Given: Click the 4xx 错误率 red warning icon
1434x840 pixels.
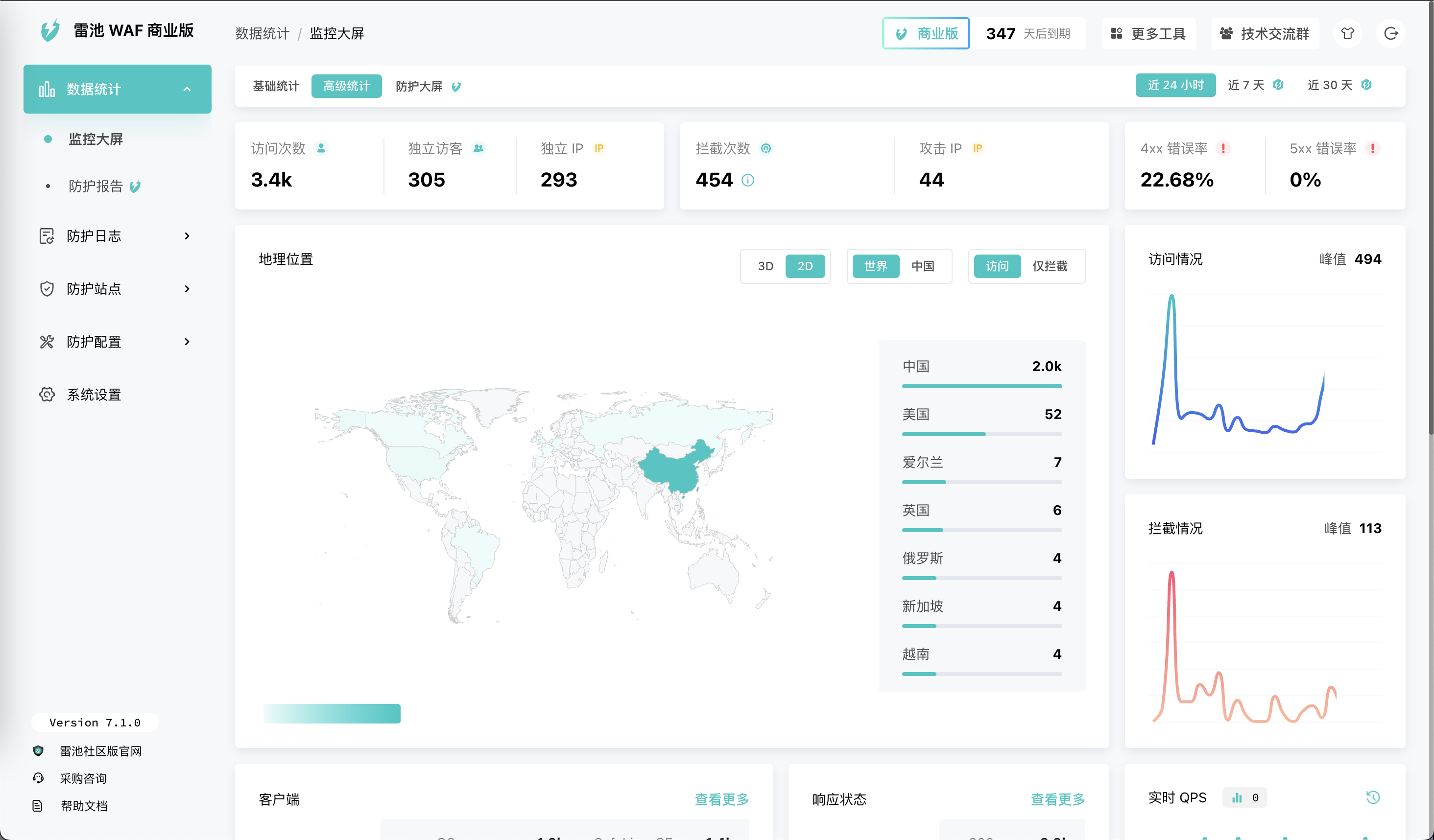Looking at the screenshot, I should (x=1223, y=148).
